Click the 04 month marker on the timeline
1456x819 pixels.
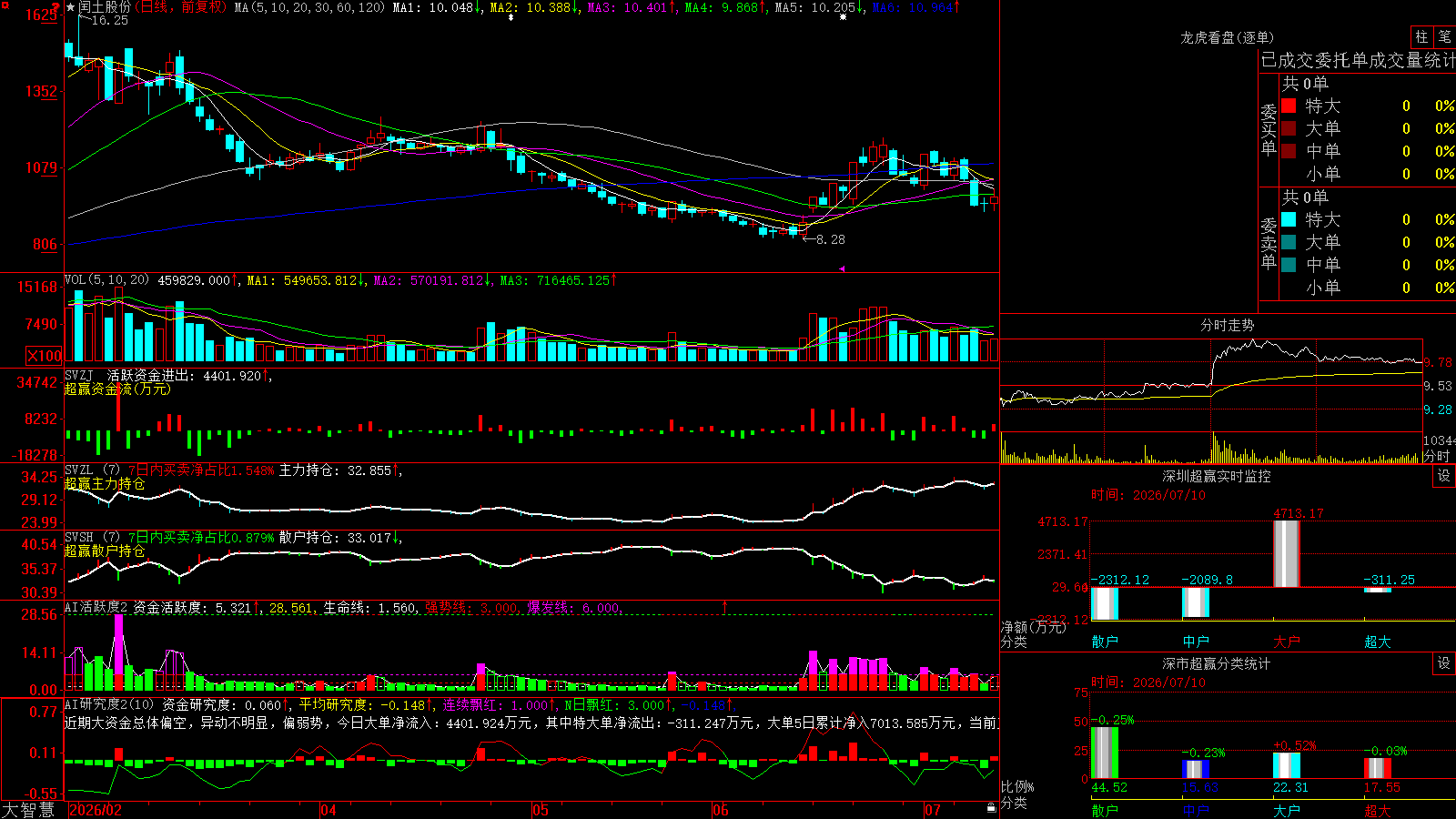[x=329, y=810]
